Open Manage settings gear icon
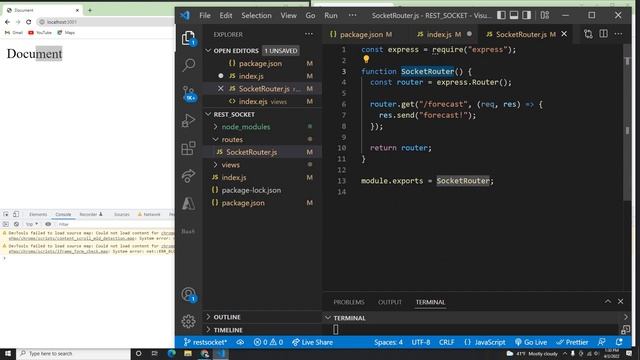This screenshot has height=360, width=640. pos(188,322)
